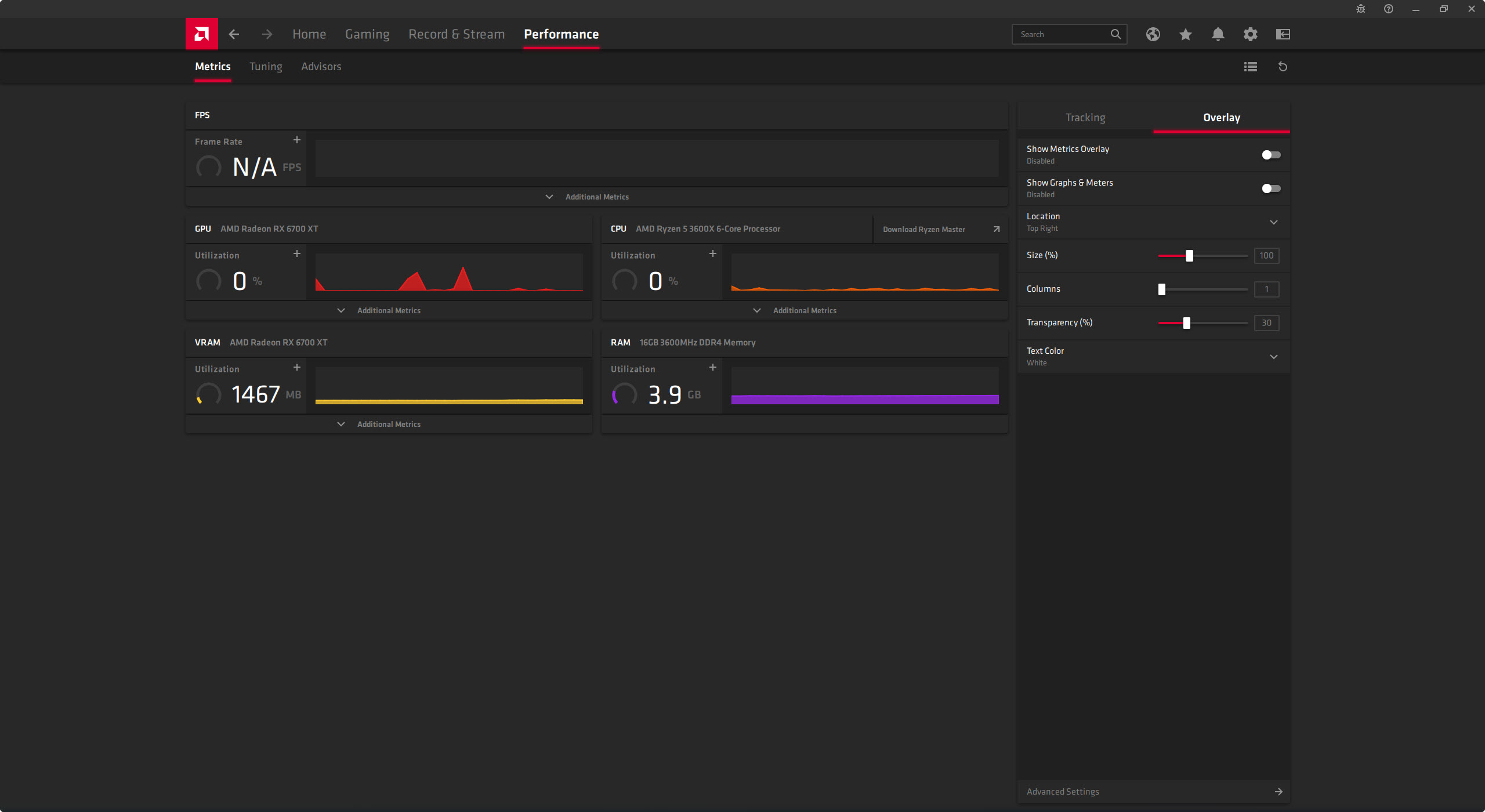Open the Gaming tab

(x=367, y=34)
